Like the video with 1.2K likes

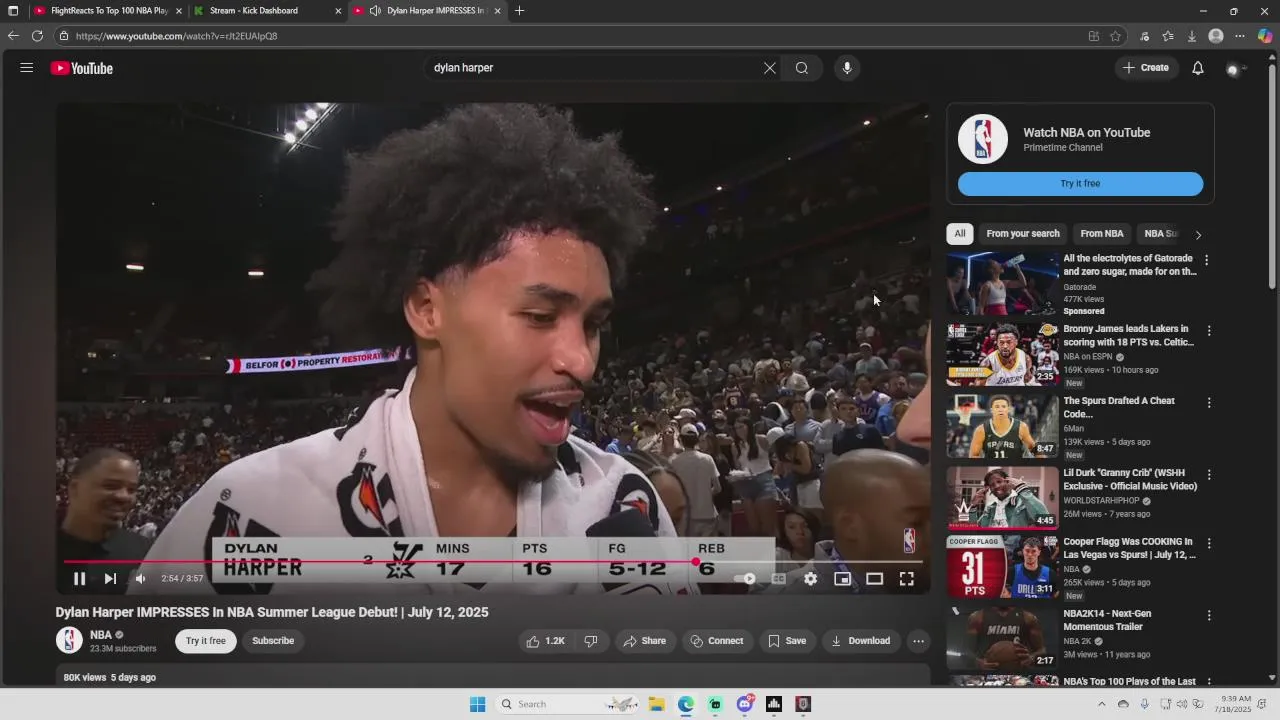[x=545, y=641]
